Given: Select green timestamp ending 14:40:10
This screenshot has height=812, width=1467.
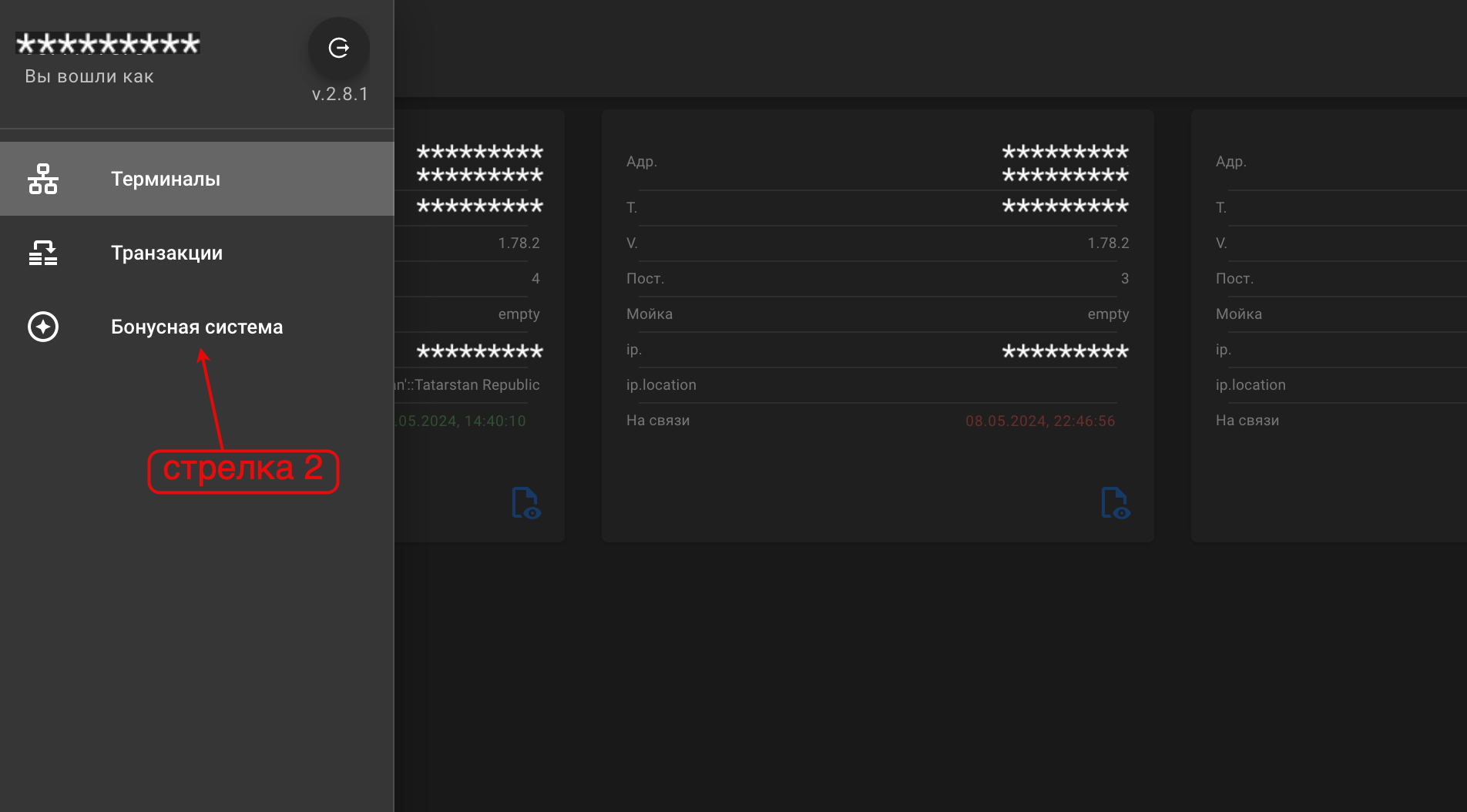Looking at the screenshot, I should [x=461, y=421].
